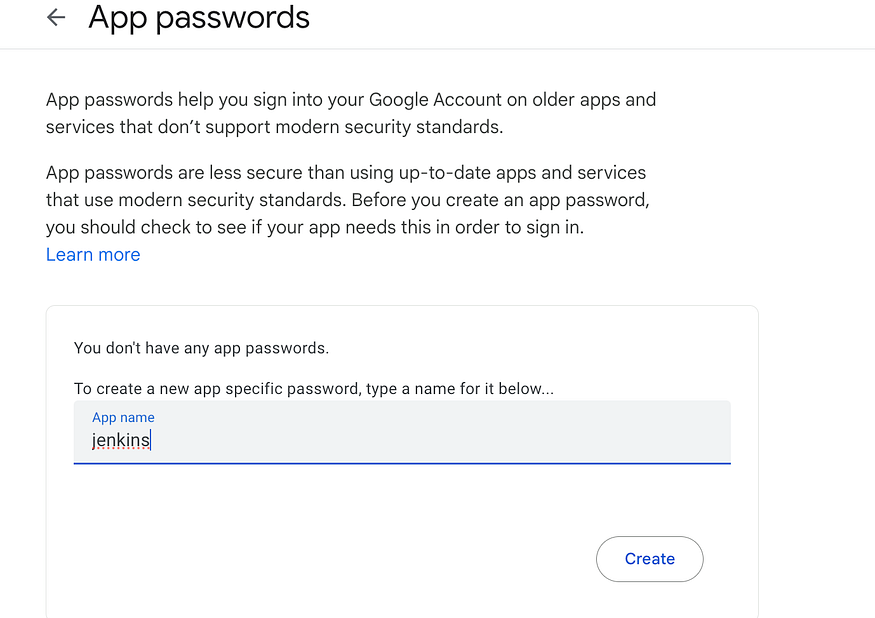
Task: Click the App passwords page heading
Action: (199, 18)
